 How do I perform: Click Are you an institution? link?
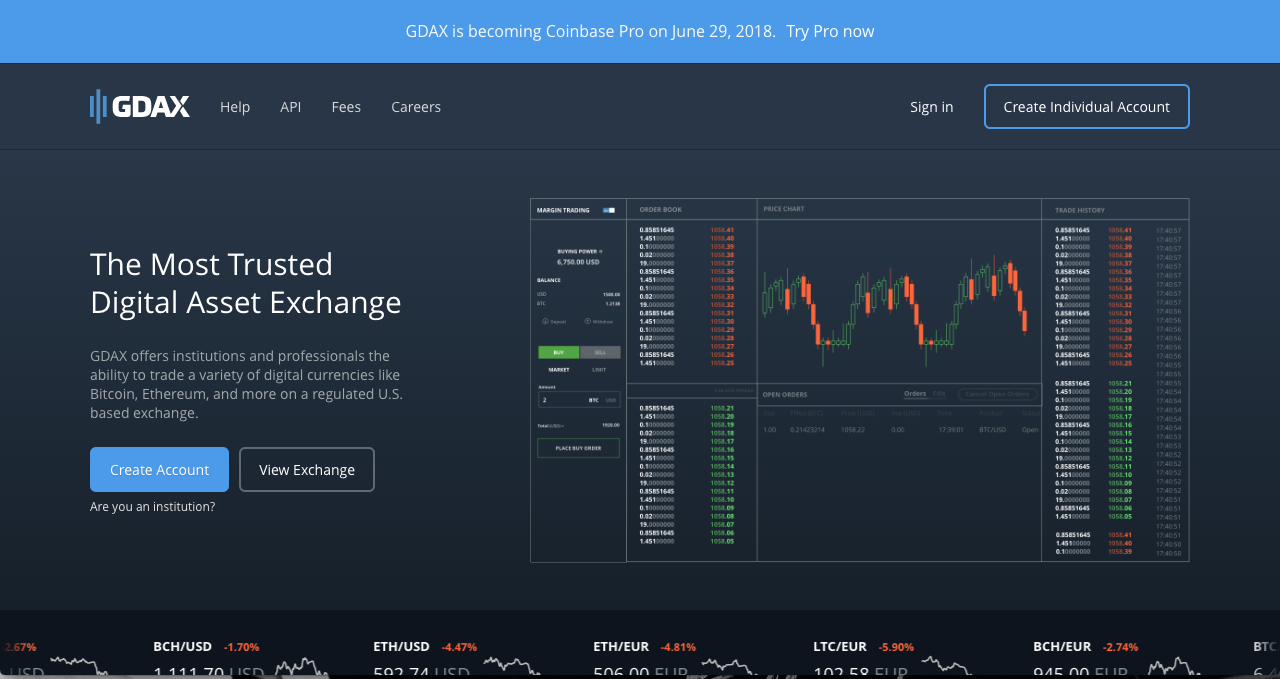[152, 507]
